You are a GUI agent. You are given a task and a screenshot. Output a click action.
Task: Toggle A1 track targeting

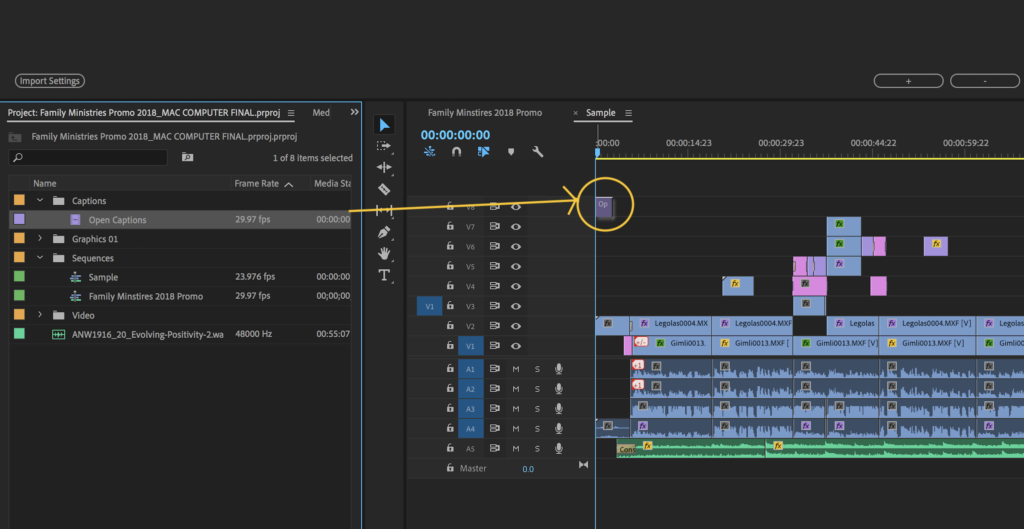point(471,369)
